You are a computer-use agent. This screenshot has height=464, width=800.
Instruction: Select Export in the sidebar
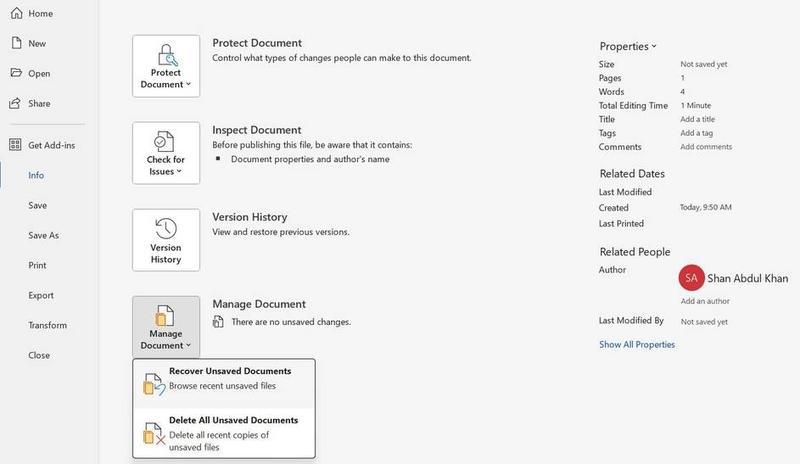coord(41,295)
